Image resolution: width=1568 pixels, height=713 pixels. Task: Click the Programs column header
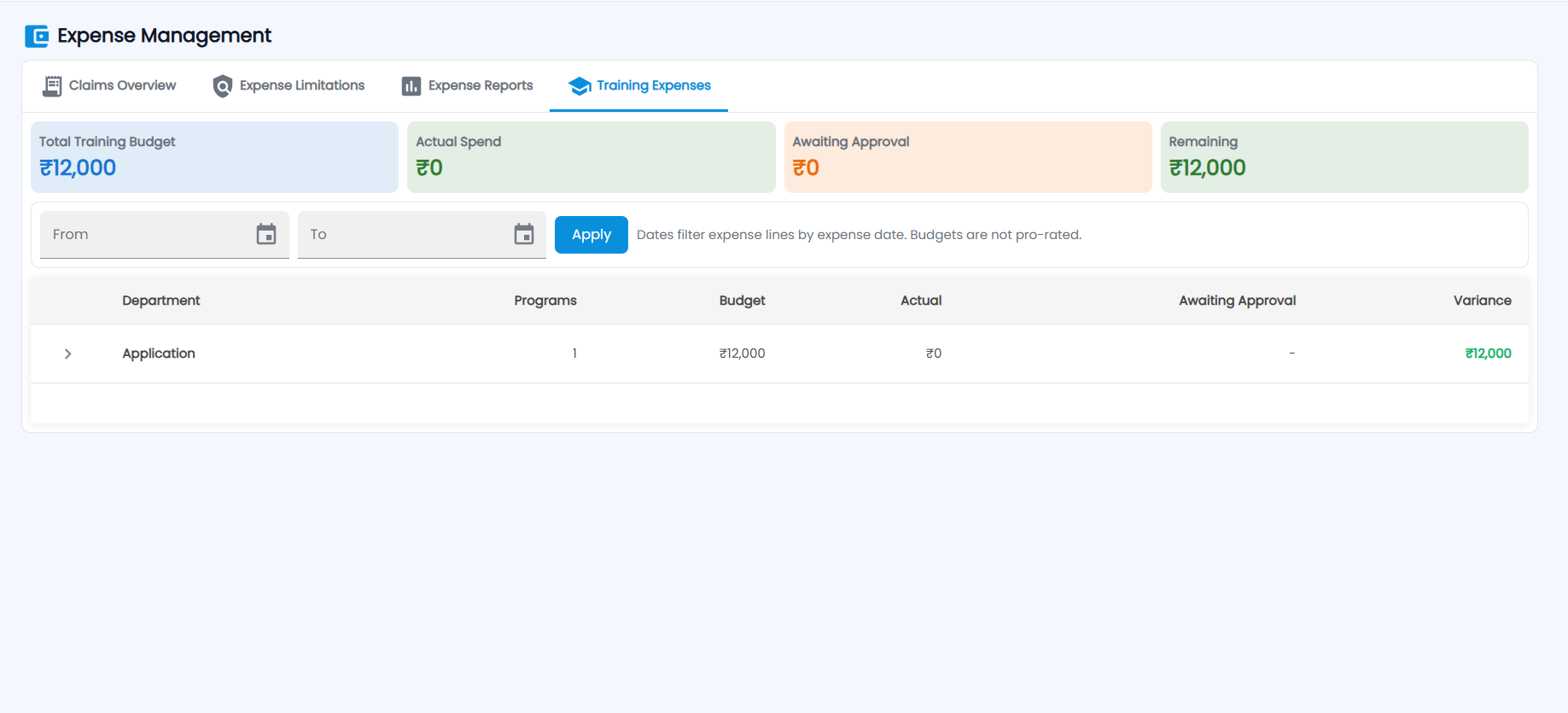[x=545, y=301]
